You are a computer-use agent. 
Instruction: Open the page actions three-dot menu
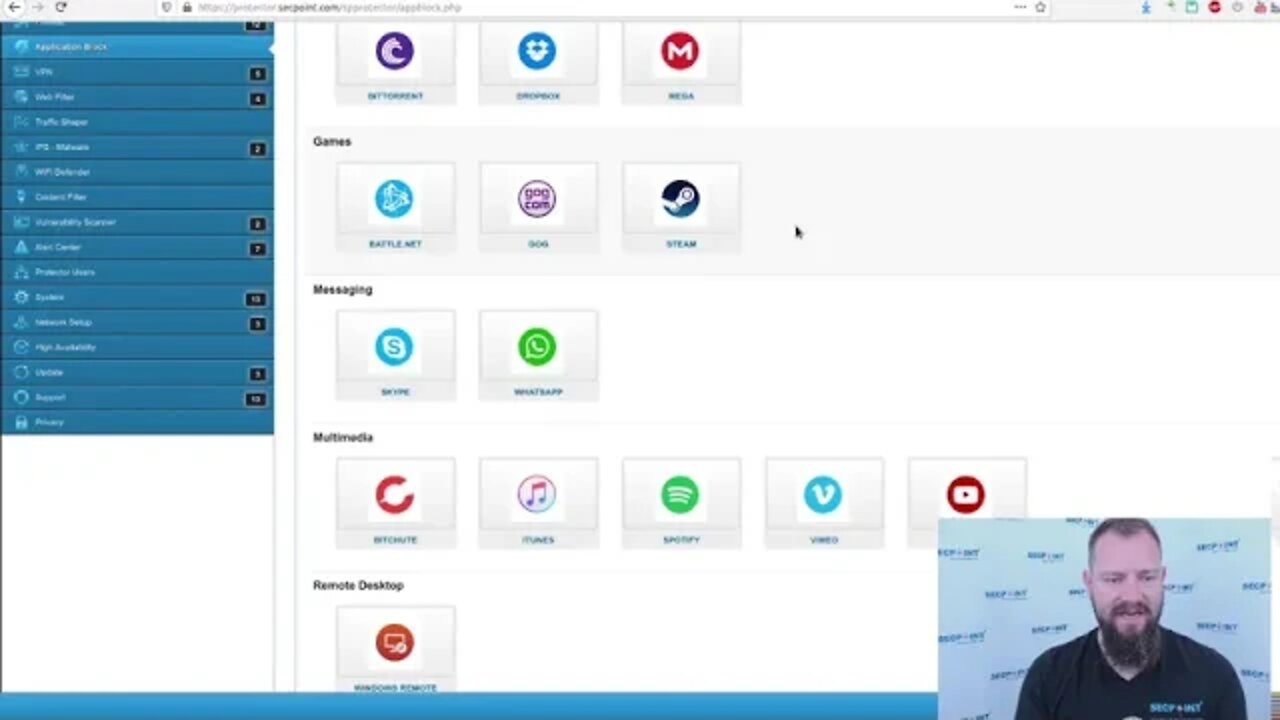tap(1020, 7)
